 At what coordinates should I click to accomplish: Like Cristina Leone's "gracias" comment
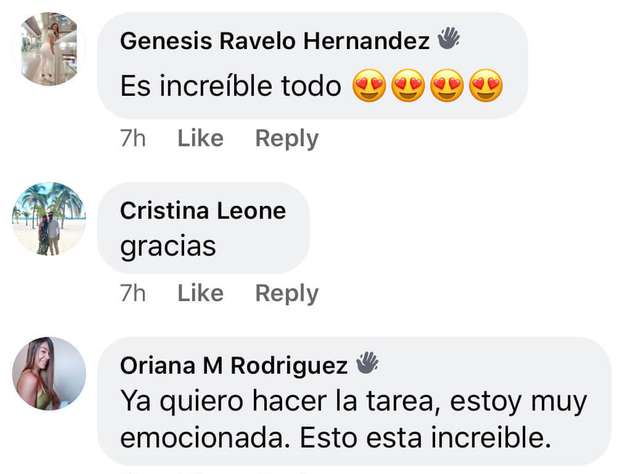[x=200, y=293]
